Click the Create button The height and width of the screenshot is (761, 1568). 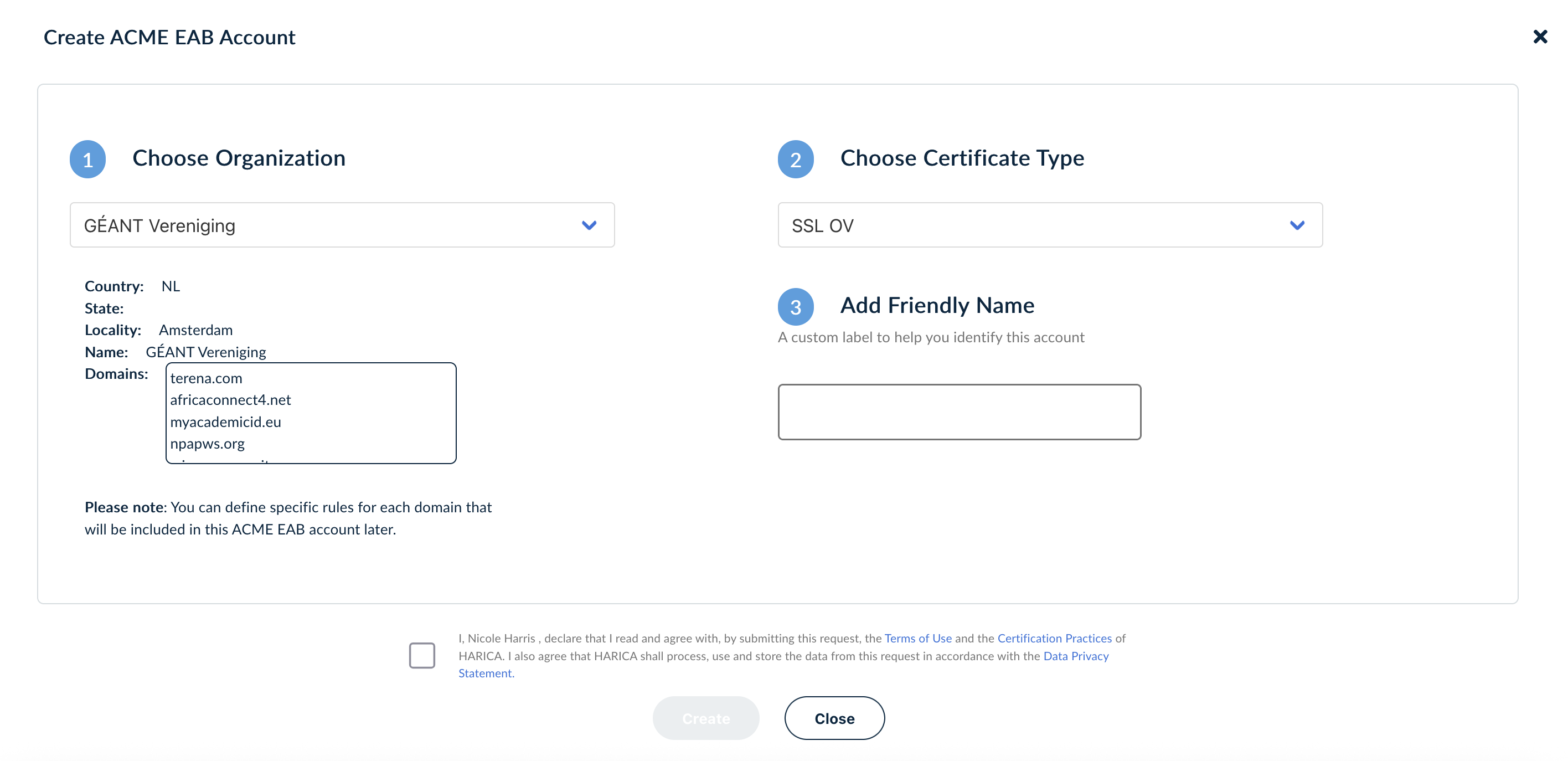click(705, 718)
